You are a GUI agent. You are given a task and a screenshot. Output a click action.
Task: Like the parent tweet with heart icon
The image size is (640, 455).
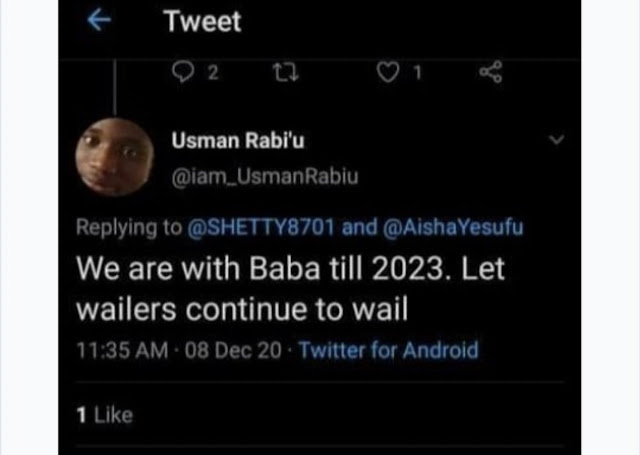[387, 73]
